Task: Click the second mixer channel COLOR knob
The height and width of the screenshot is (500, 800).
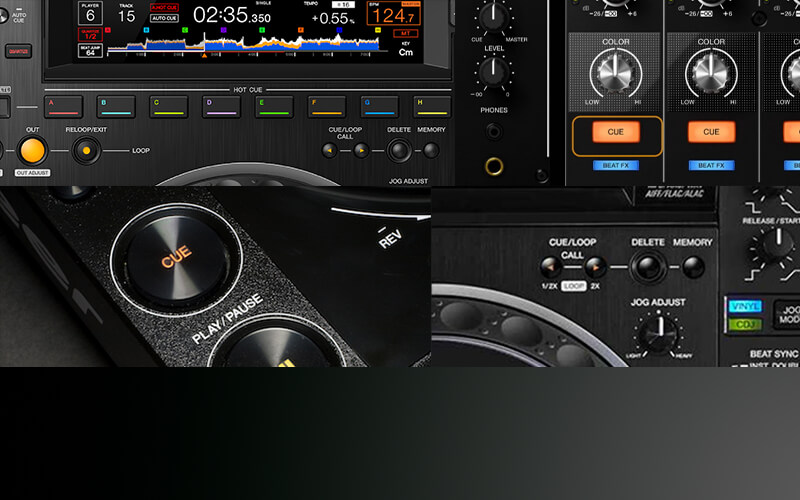Action: click(711, 73)
